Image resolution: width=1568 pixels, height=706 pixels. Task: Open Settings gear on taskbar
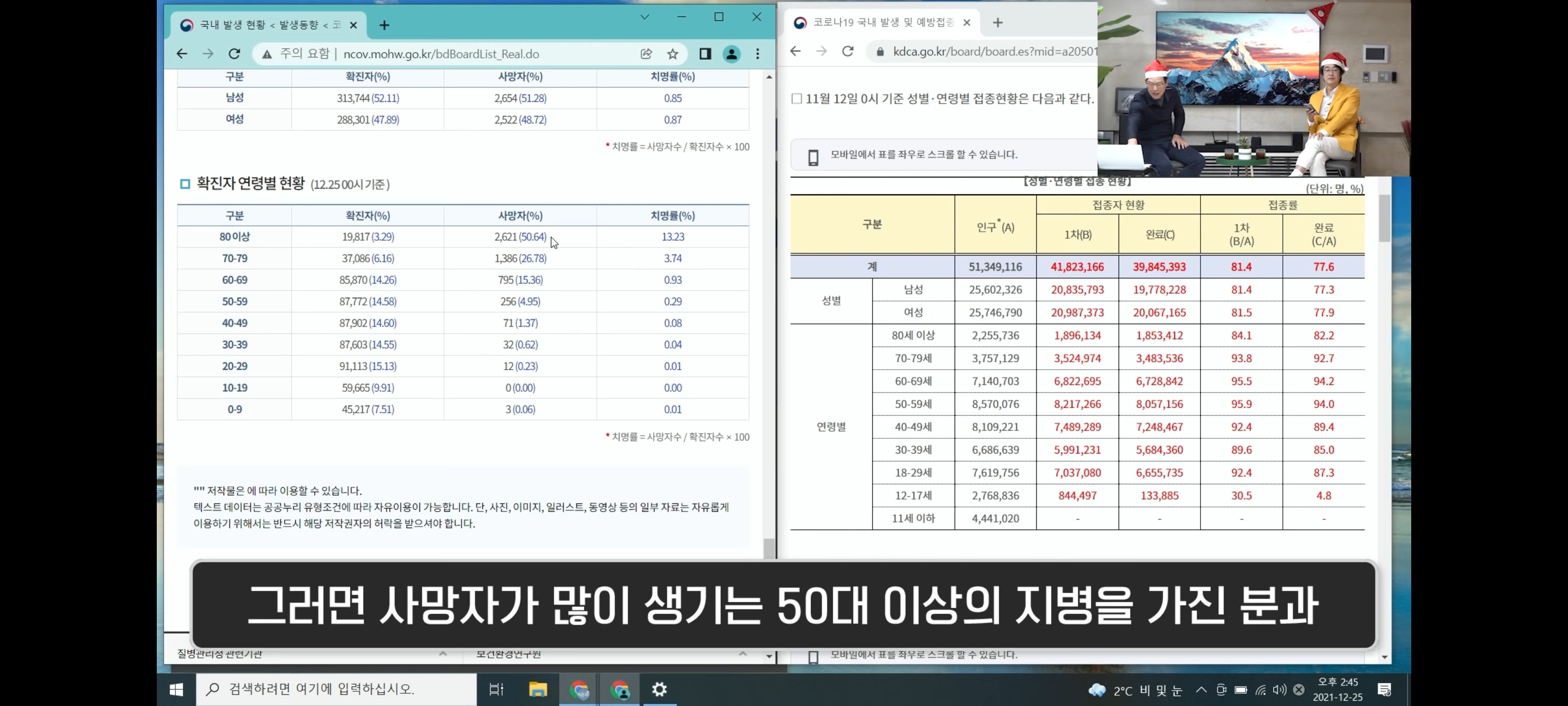pyautogui.click(x=659, y=689)
